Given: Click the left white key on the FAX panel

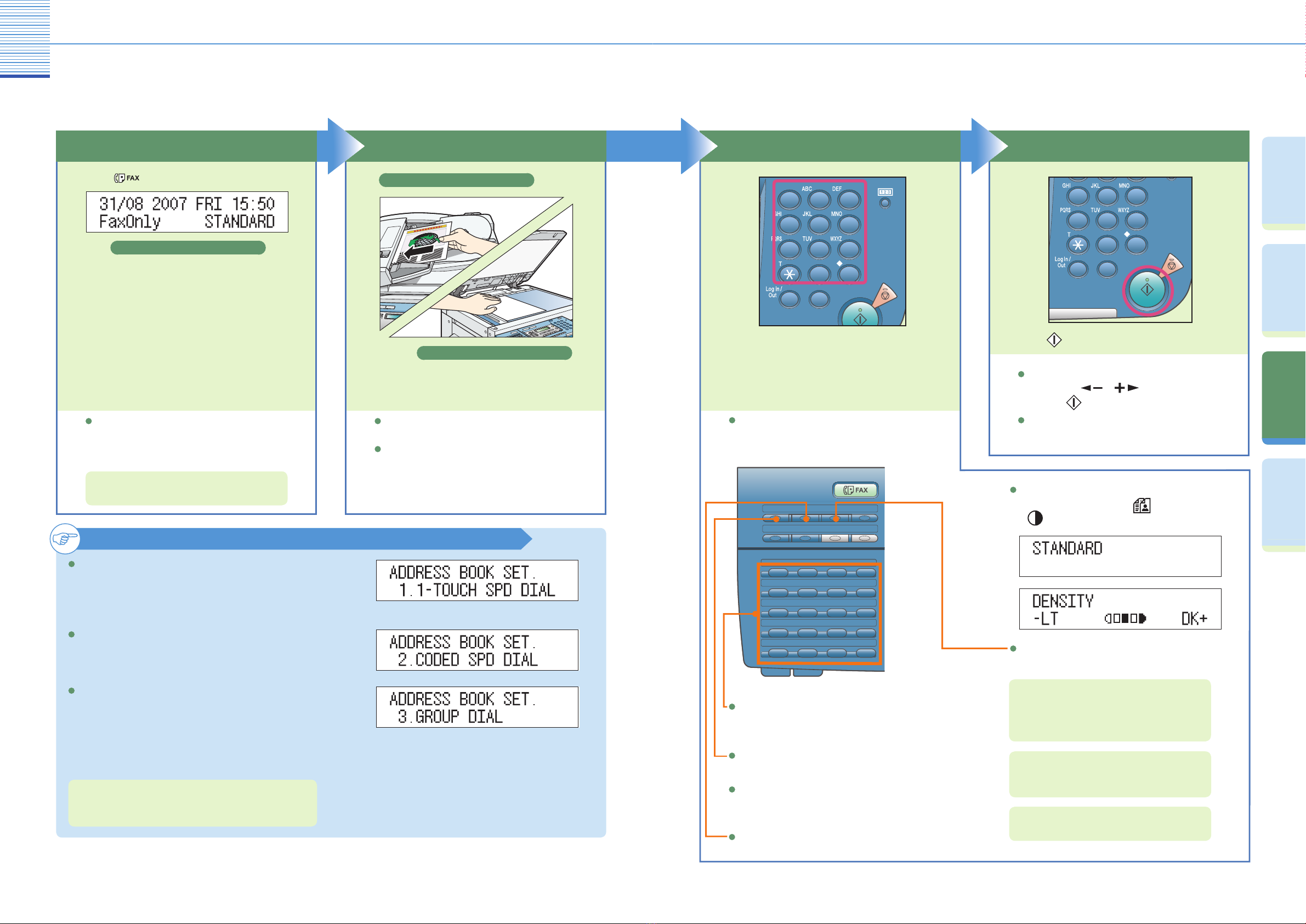Looking at the screenshot, I should point(835,538).
